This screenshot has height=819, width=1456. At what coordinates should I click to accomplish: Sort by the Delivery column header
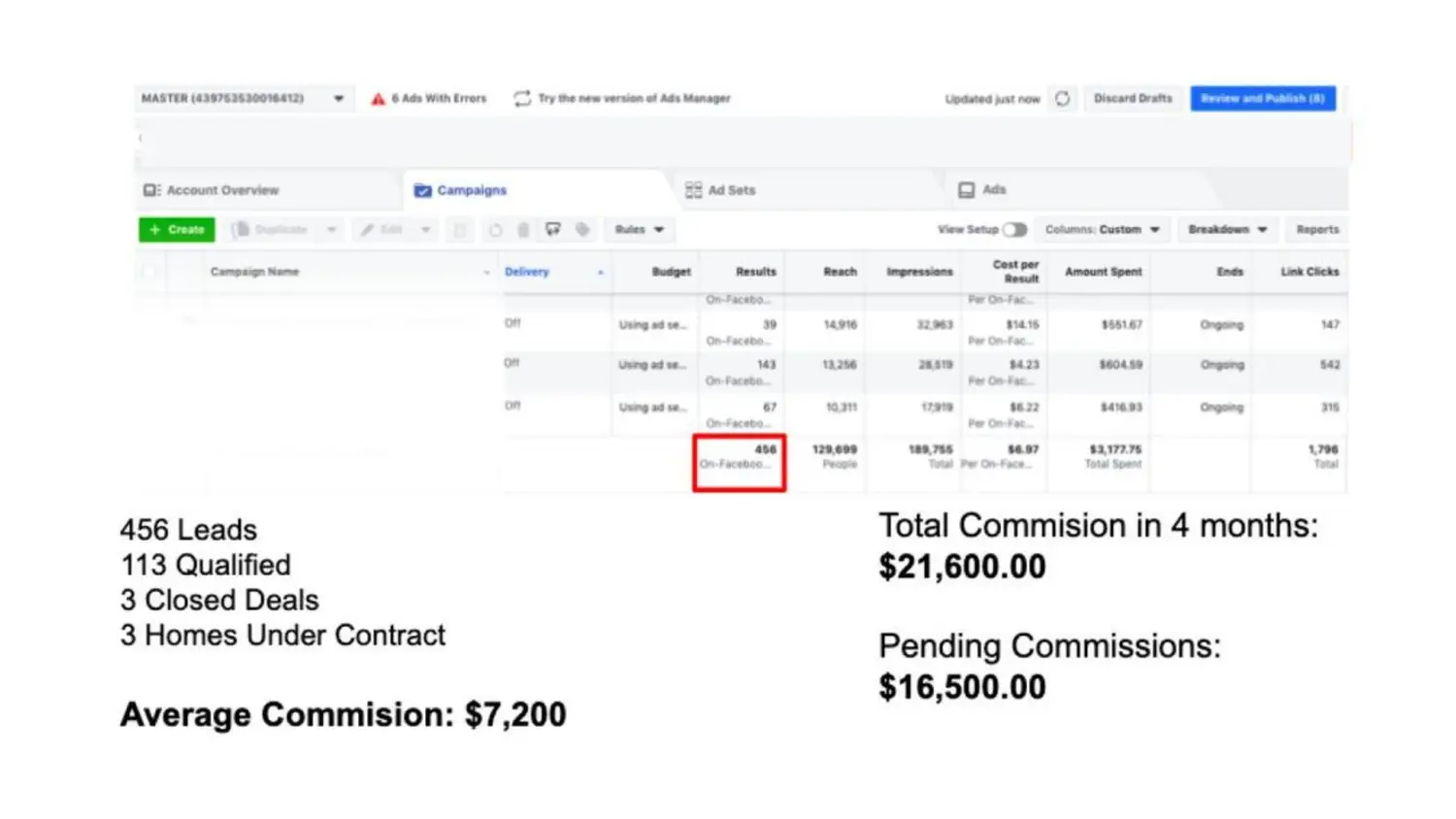(x=527, y=273)
